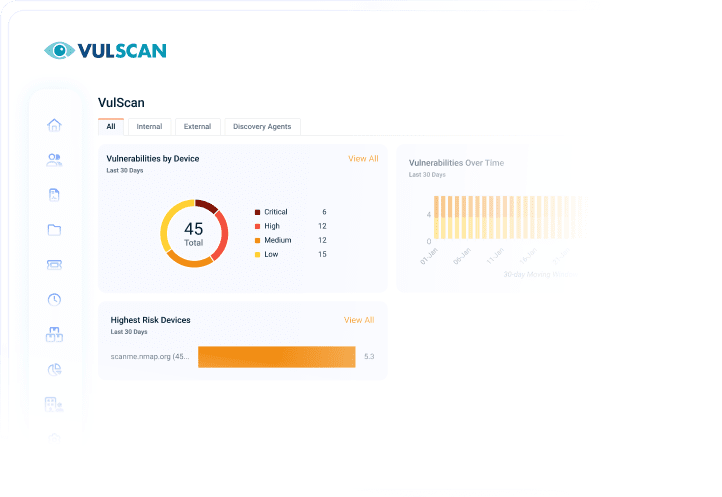Click the VulScan eye logo
This screenshot has height=497, width=722.
point(59,50)
